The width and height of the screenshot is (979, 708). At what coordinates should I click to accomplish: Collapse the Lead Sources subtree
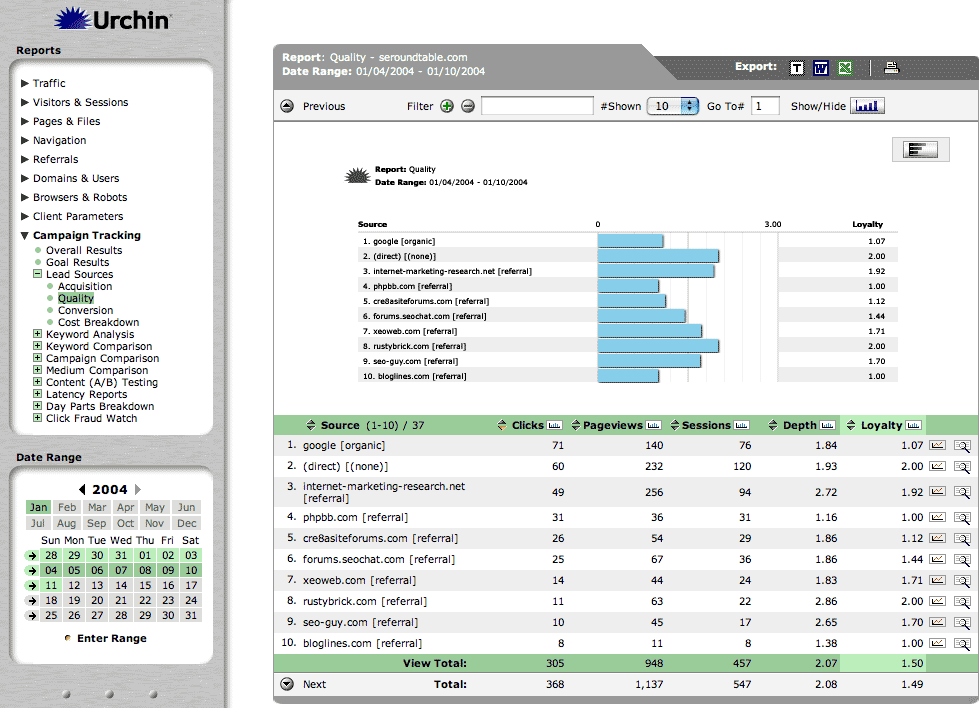pyautogui.click(x=37, y=274)
